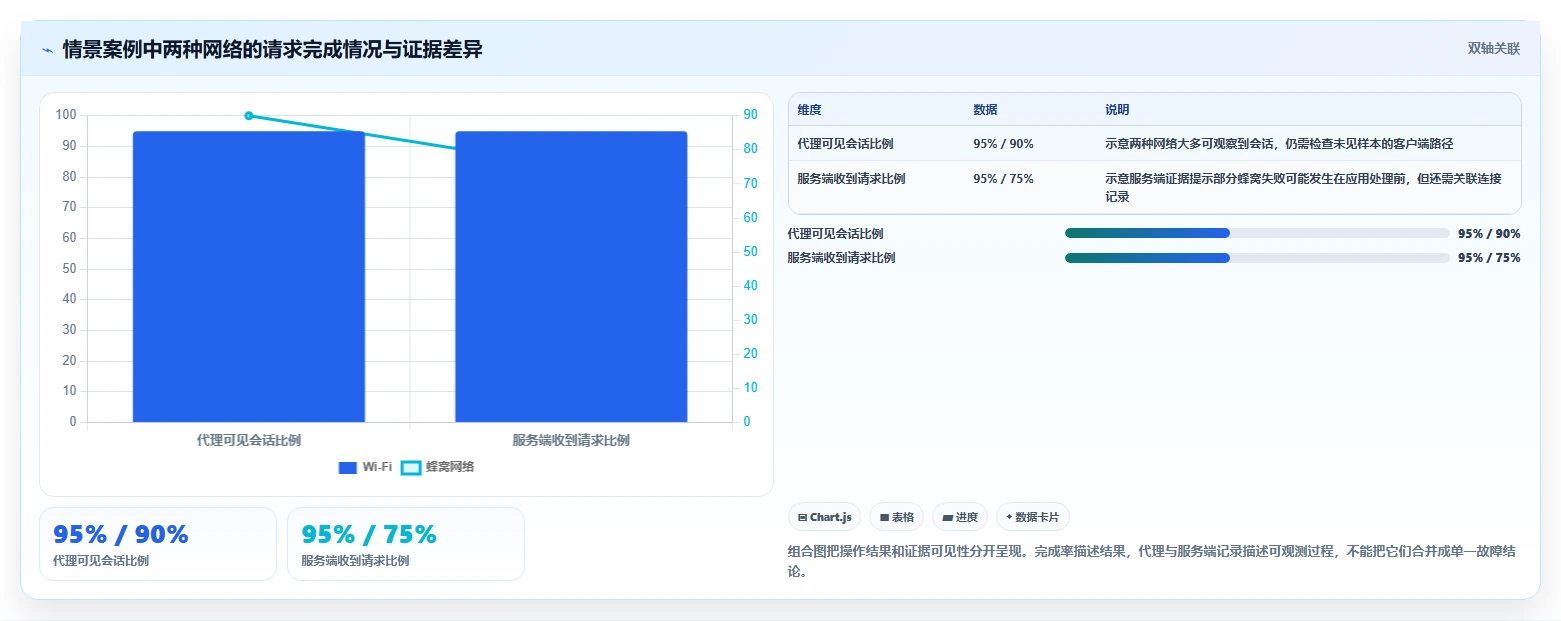The image size is (1561, 621).
Task: Click the 95% / 90% data card
Action: (158, 544)
